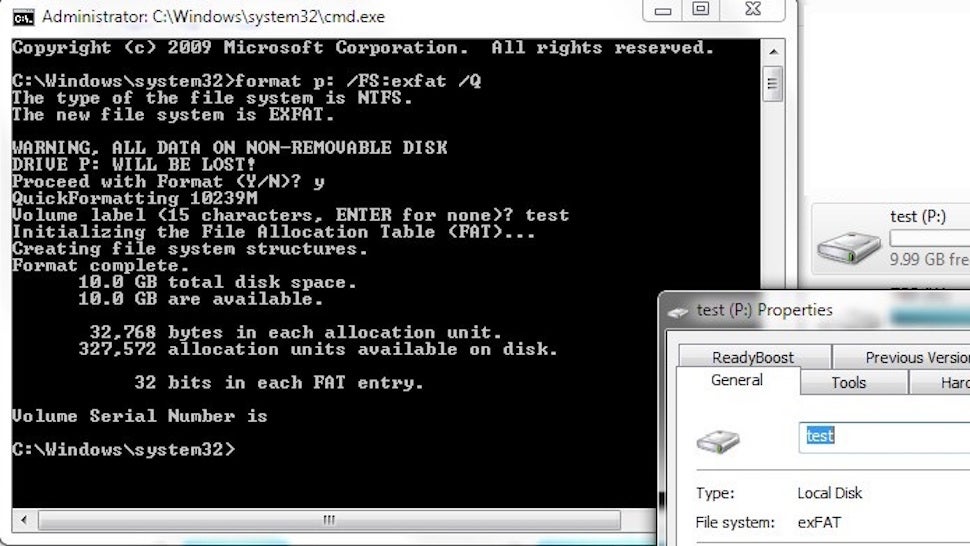The height and width of the screenshot is (546, 970).
Task: Click the Proceed with Format (Y/N)? line
Action: (168, 182)
